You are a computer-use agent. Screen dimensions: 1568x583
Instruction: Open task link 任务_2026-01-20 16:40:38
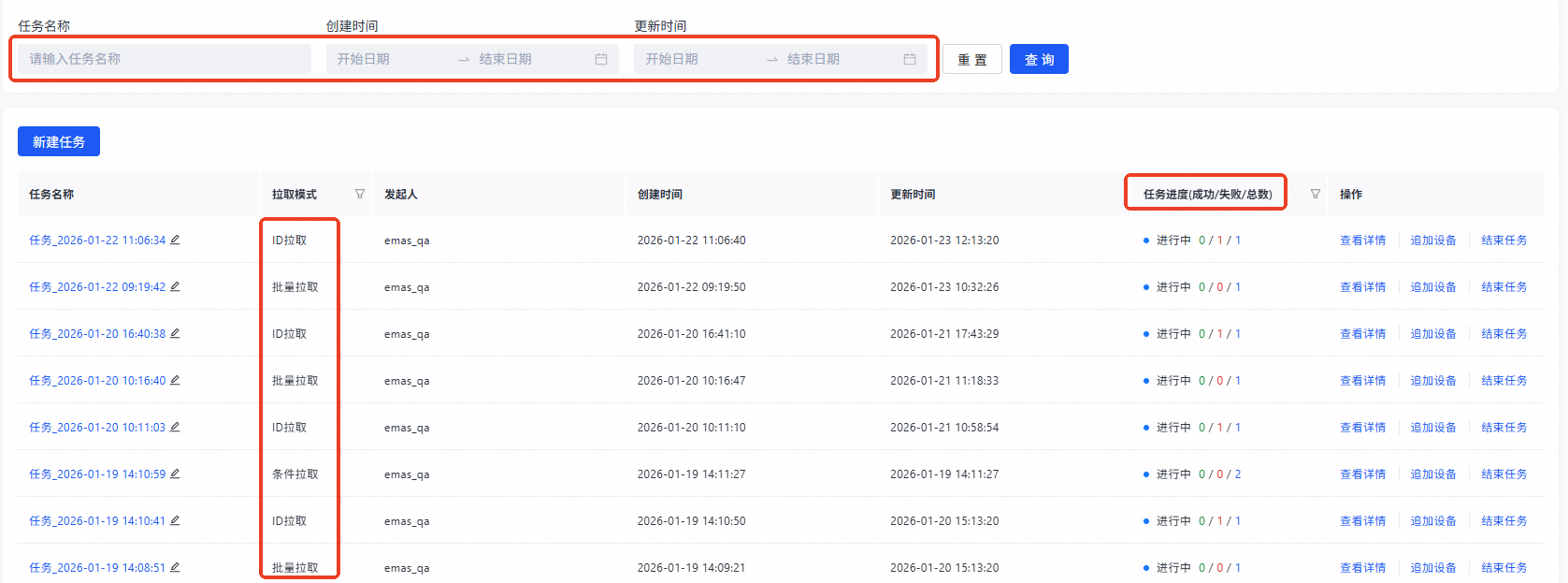pos(97,334)
